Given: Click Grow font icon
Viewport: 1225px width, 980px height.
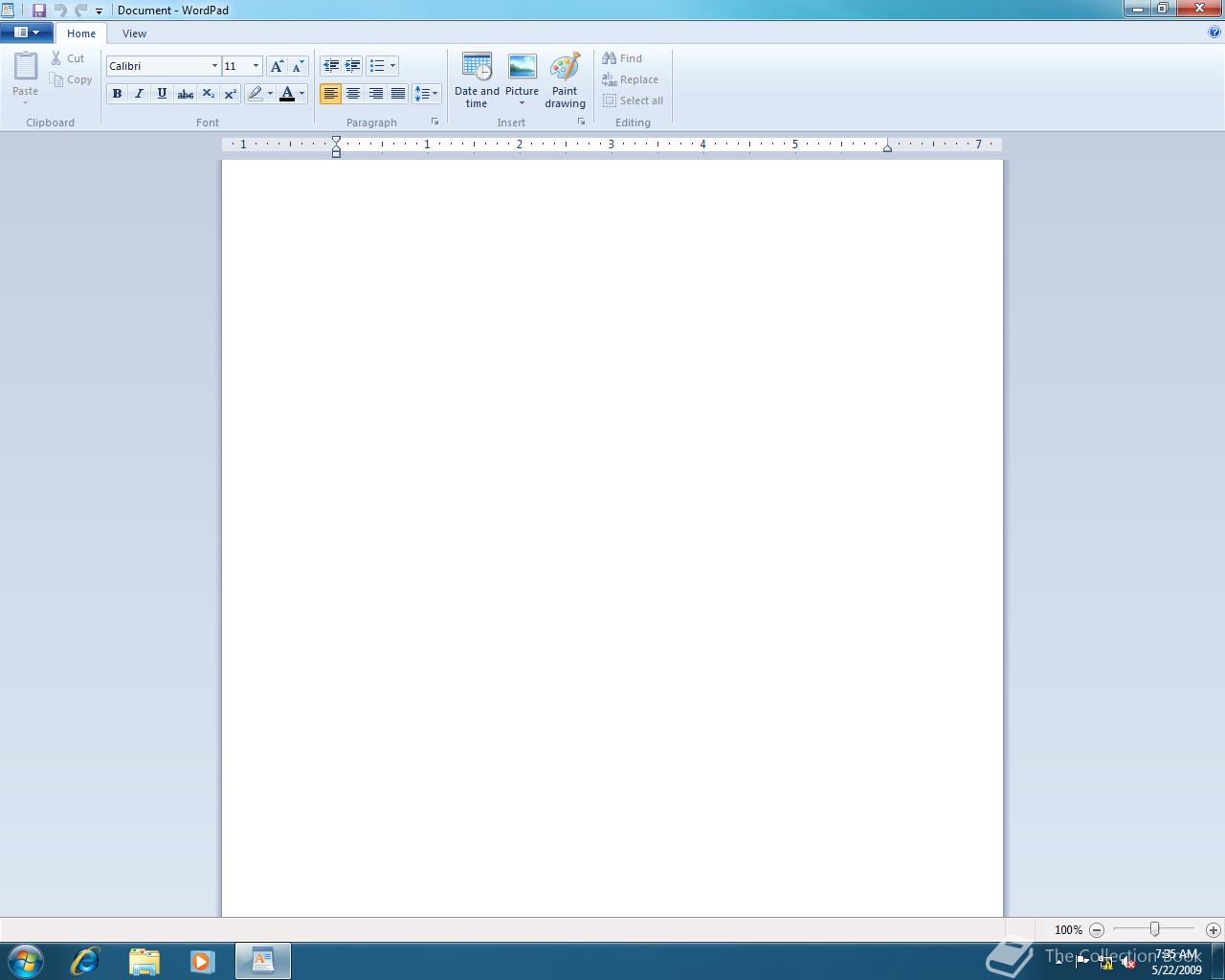Looking at the screenshot, I should coord(277,66).
